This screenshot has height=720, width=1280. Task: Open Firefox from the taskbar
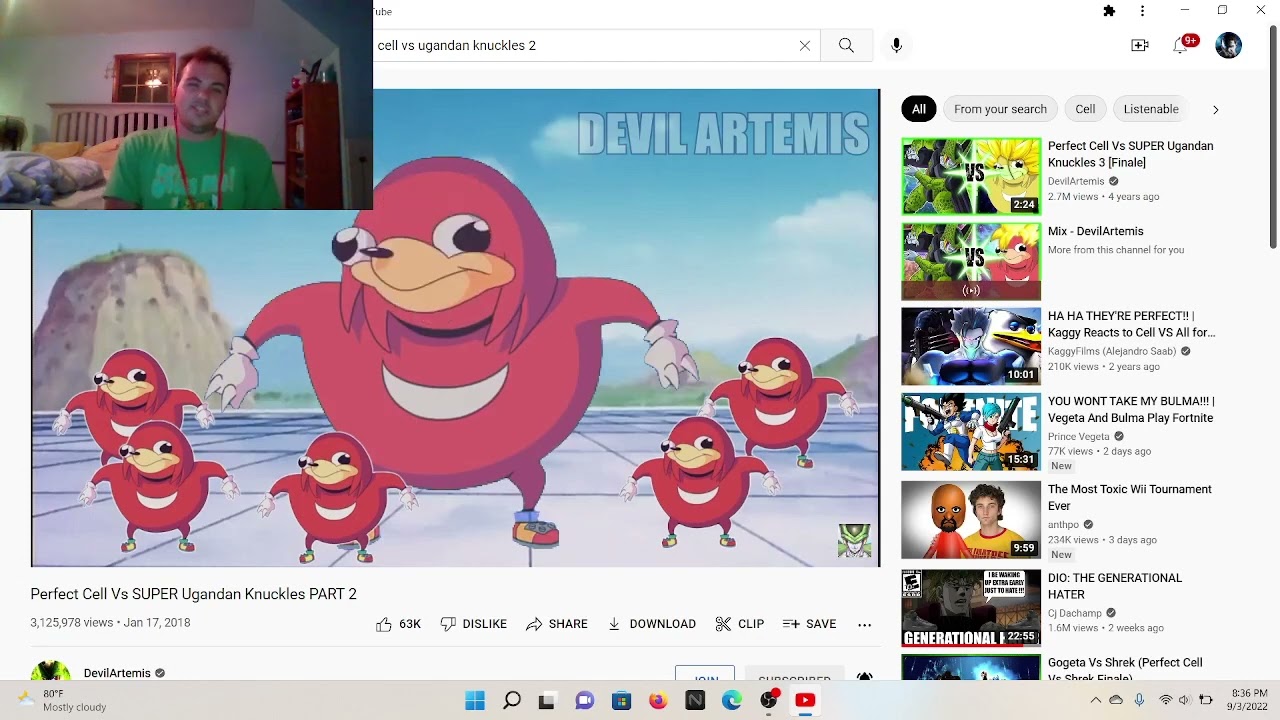click(x=658, y=701)
